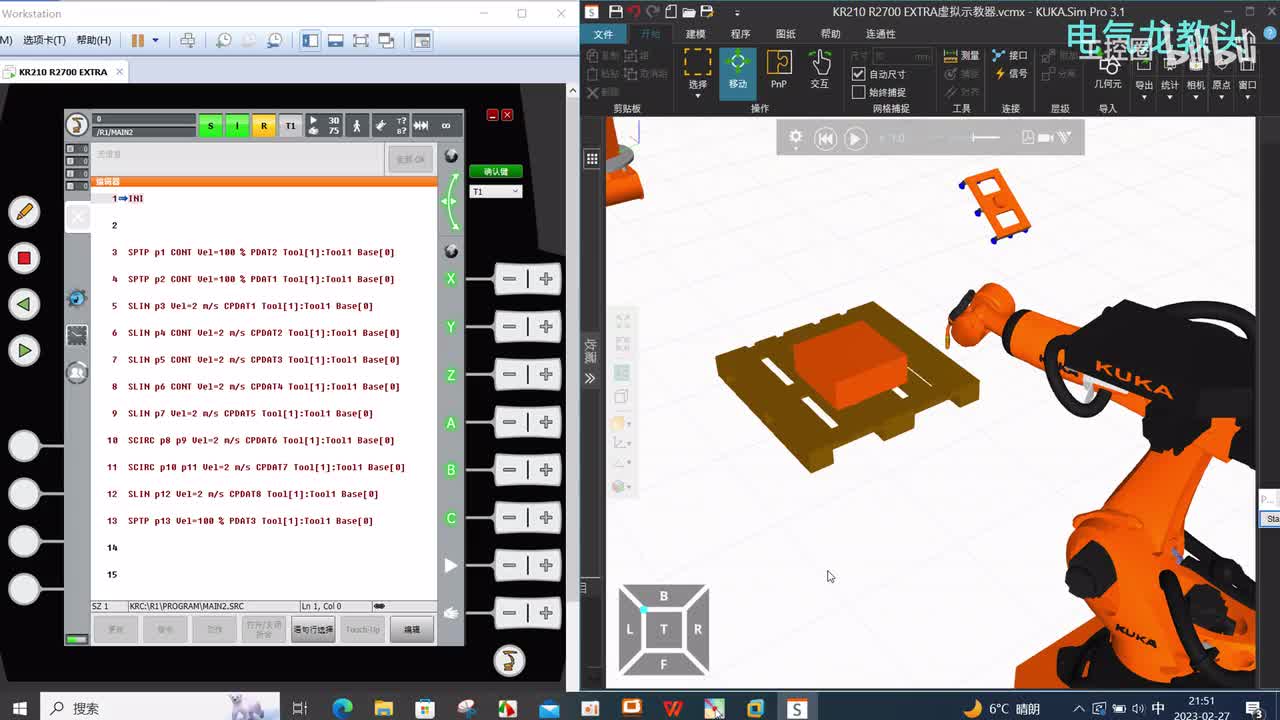Reset the simulation in KUKA.Sim

click(x=825, y=139)
